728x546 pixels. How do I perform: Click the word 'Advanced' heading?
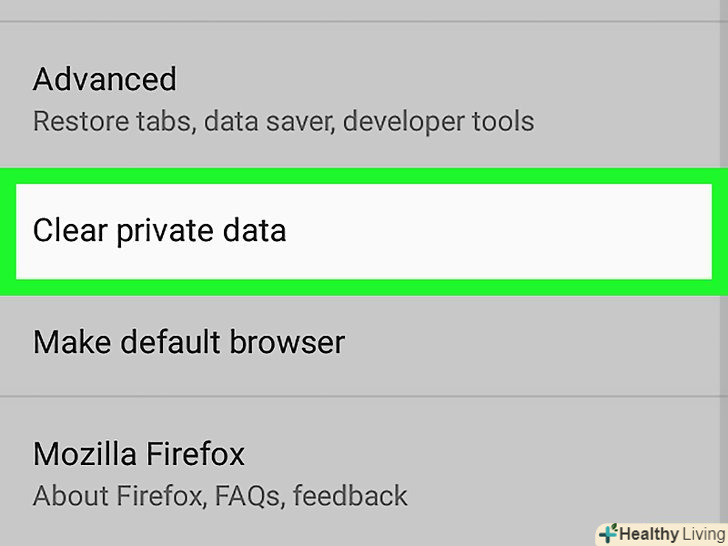pyautogui.click(x=104, y=79)
